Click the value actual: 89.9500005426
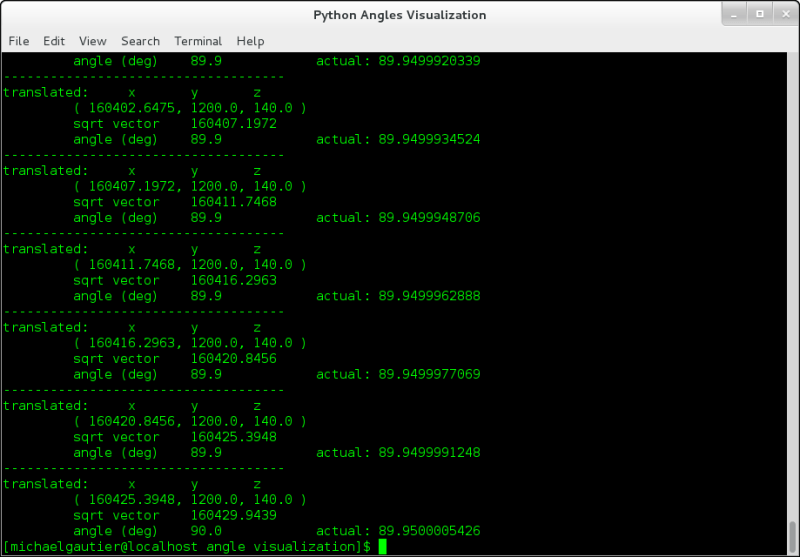 coord(398,531)
